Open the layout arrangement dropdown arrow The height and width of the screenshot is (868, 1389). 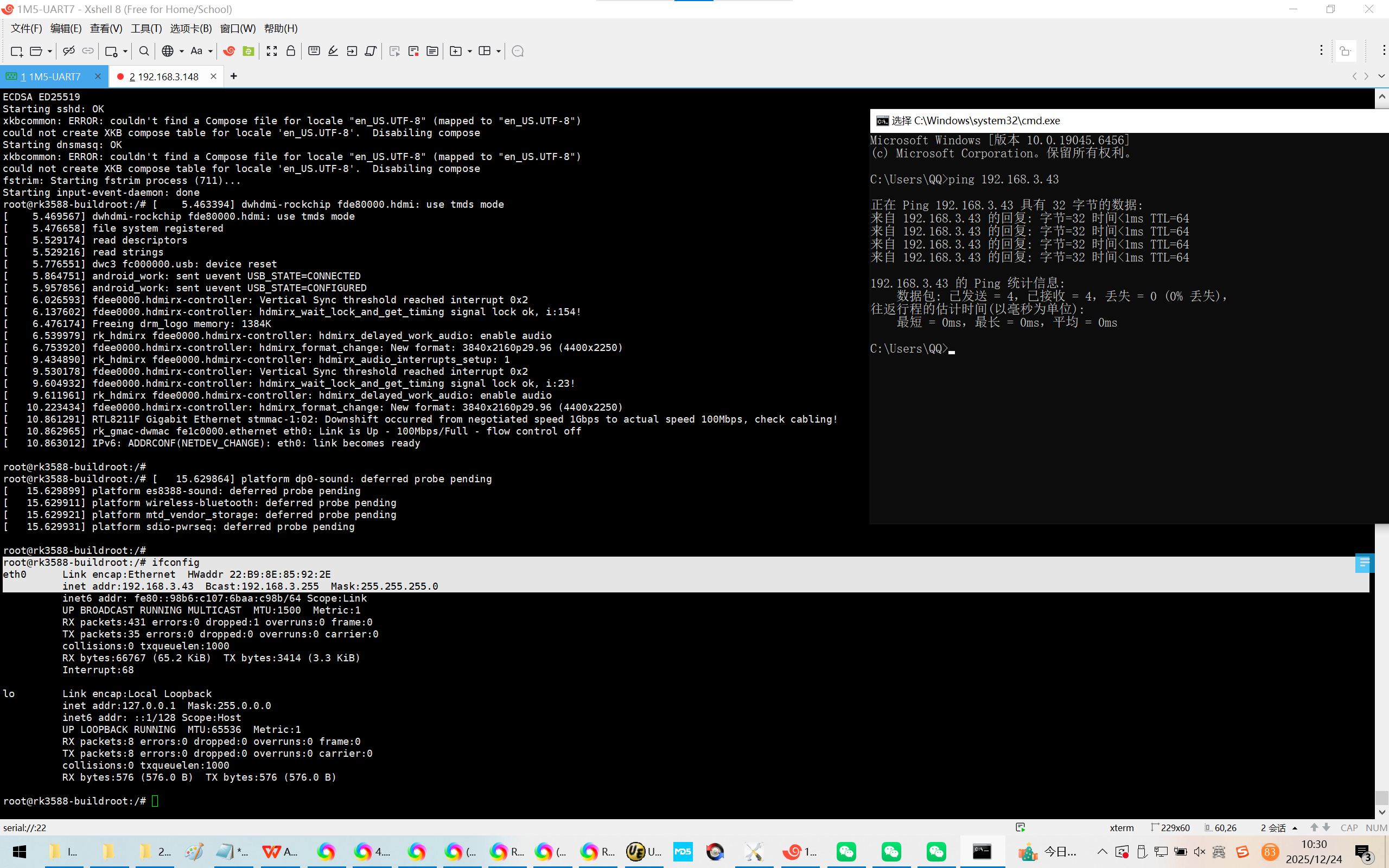498,51
